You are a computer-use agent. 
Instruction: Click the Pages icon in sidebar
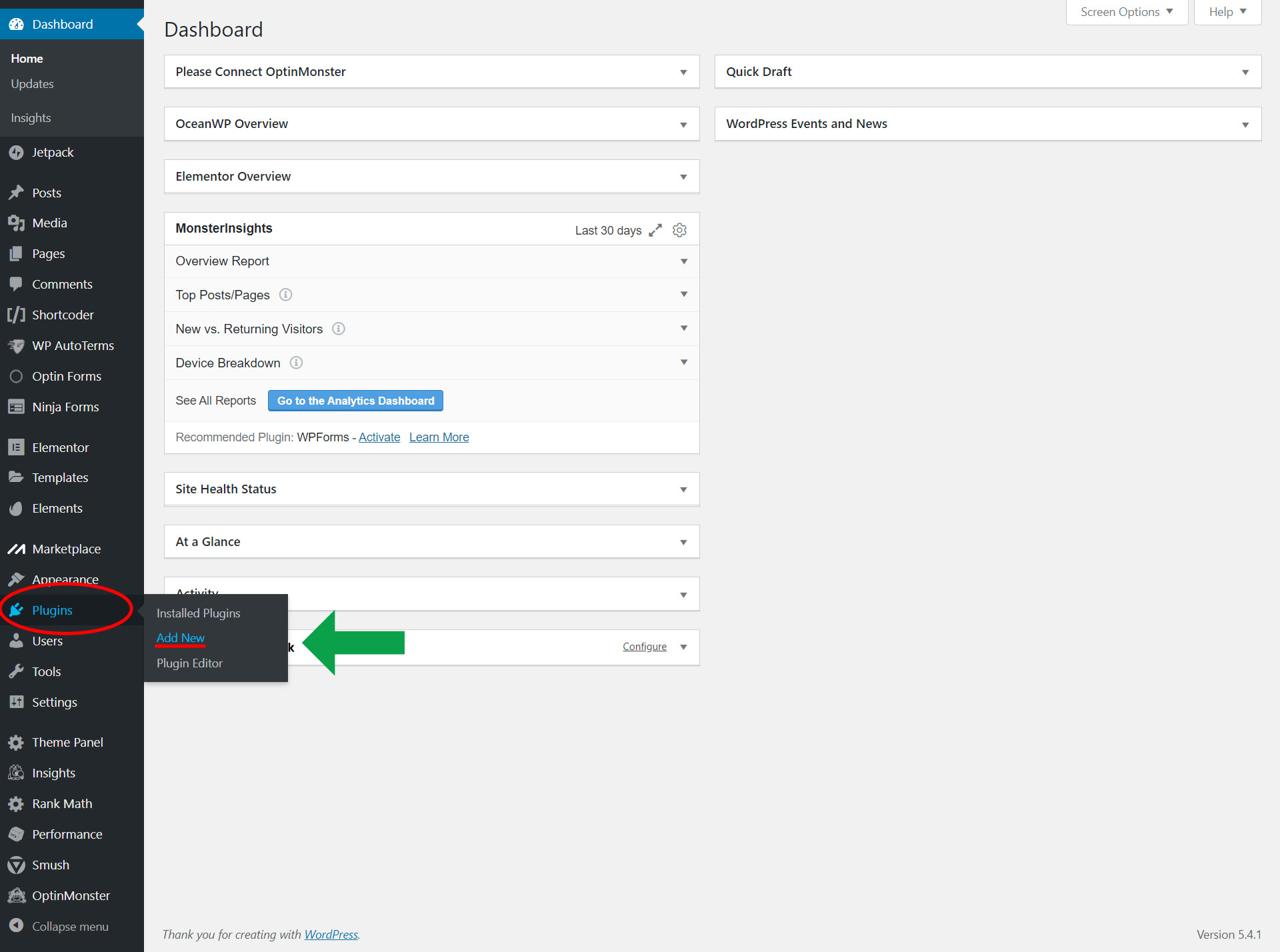[16, 253]
